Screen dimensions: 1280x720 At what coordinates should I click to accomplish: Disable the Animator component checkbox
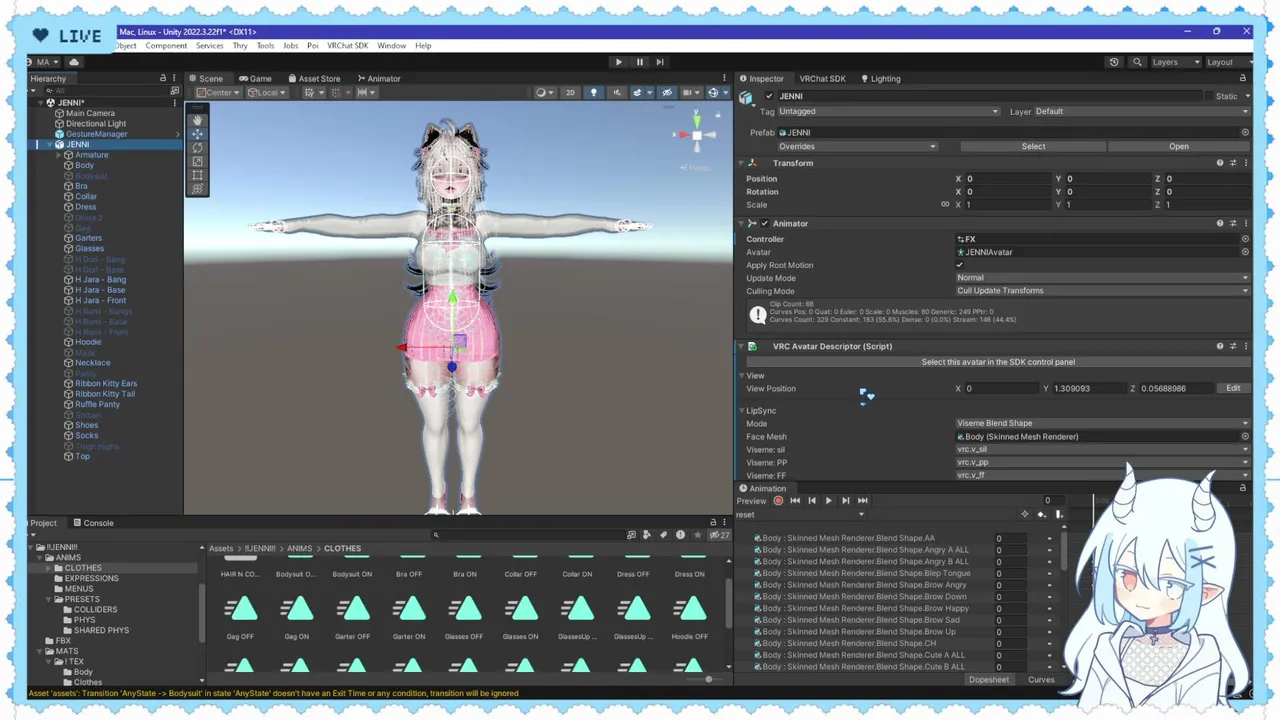click(765, 223)
